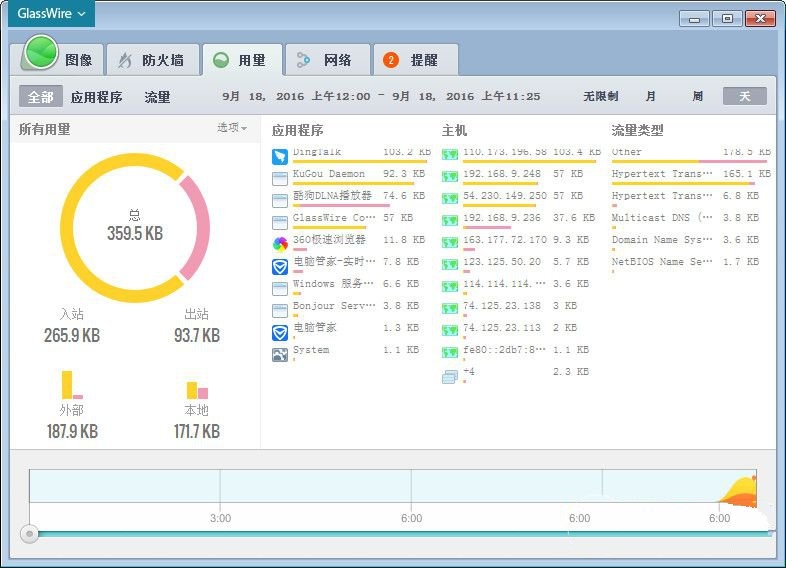Image resolution: width=786 pixels, height=568 pixels.
Task: Select the 流量 (Traffic) filter
Action: pos(157,96)
